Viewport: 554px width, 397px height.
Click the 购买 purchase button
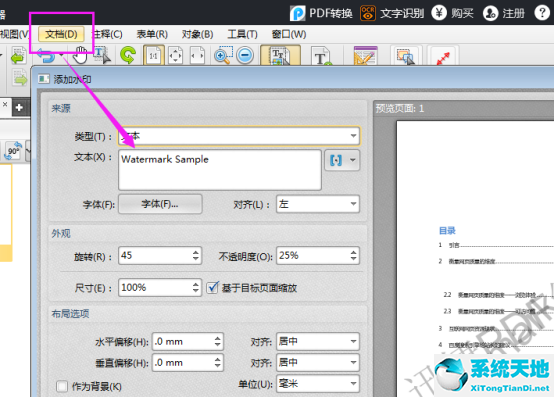pyautogui.click(x=453, y=13)
